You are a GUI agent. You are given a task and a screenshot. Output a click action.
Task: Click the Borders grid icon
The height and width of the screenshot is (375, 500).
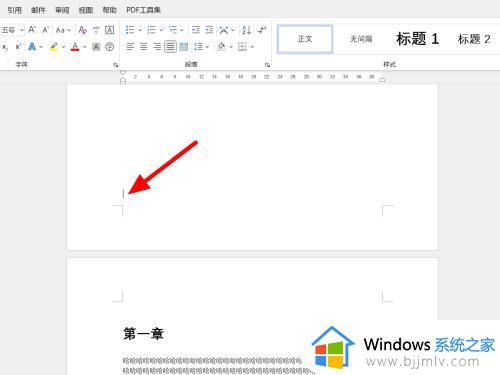click(x=242, y=47)
